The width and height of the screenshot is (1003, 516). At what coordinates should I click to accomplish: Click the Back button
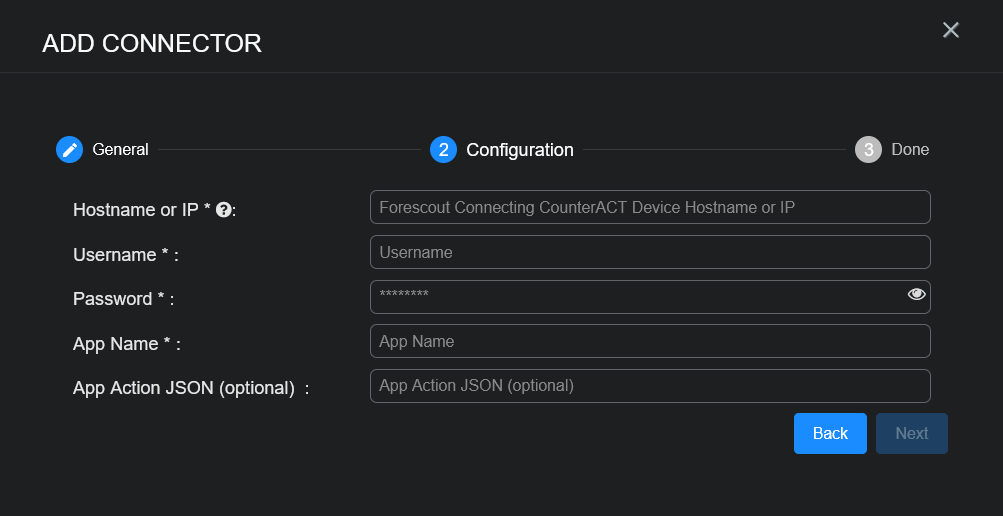click(x=830, y=433)
